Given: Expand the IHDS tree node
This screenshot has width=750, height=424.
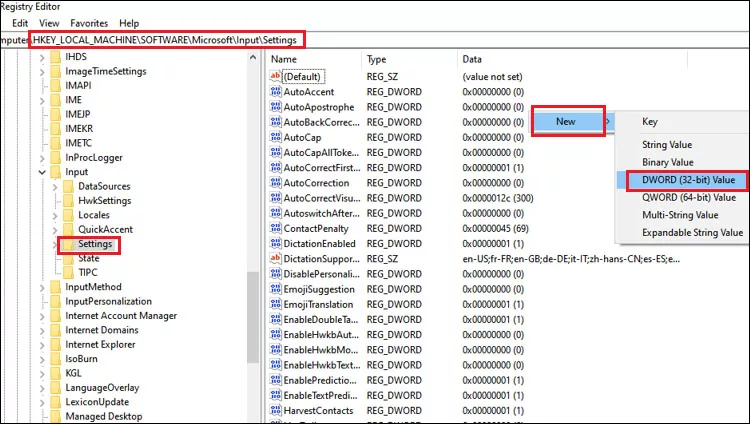Looking at the screenshot, I should 42,58.
